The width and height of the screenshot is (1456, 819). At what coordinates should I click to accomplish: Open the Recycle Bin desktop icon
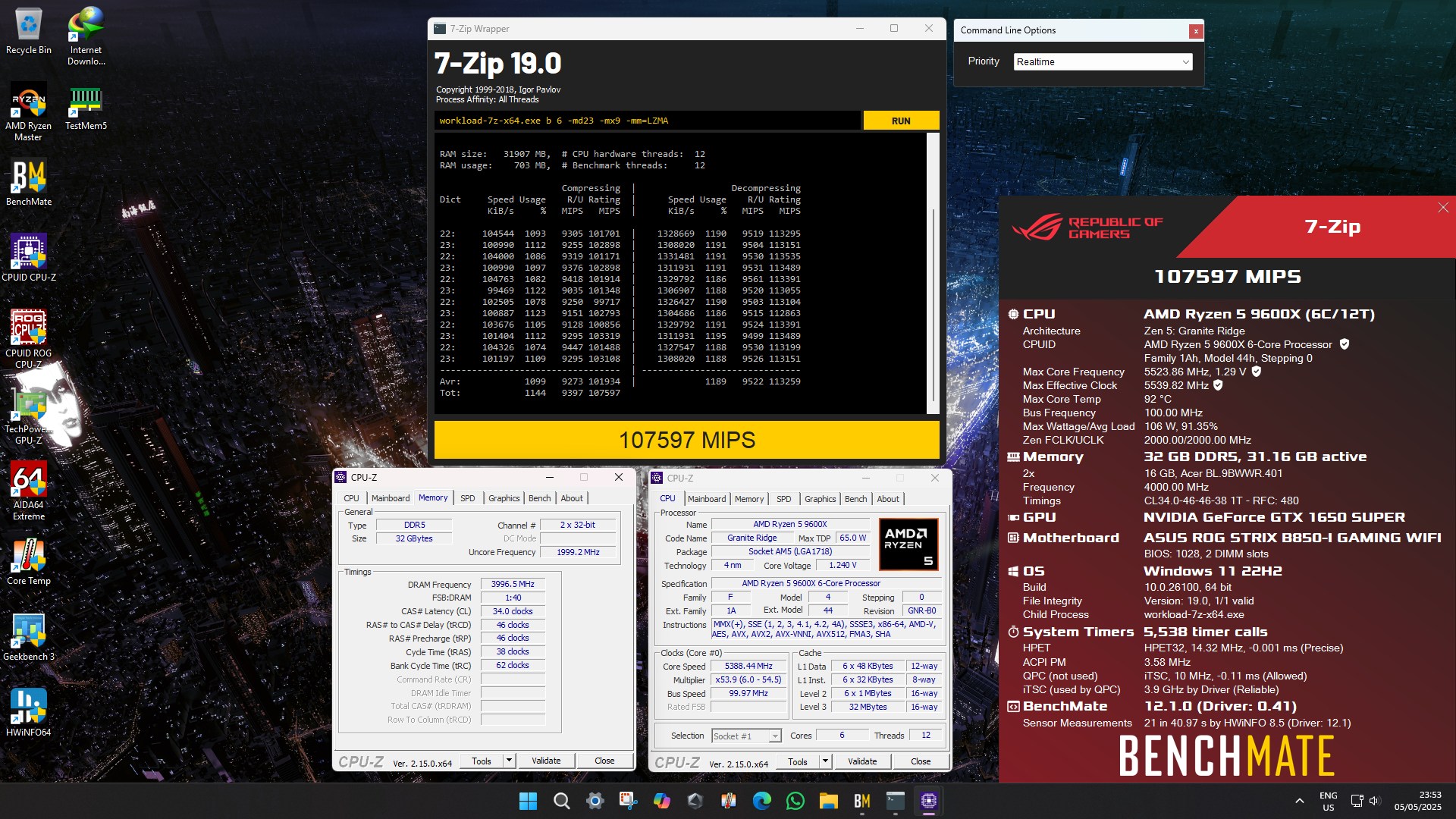[x=29, y=30]
